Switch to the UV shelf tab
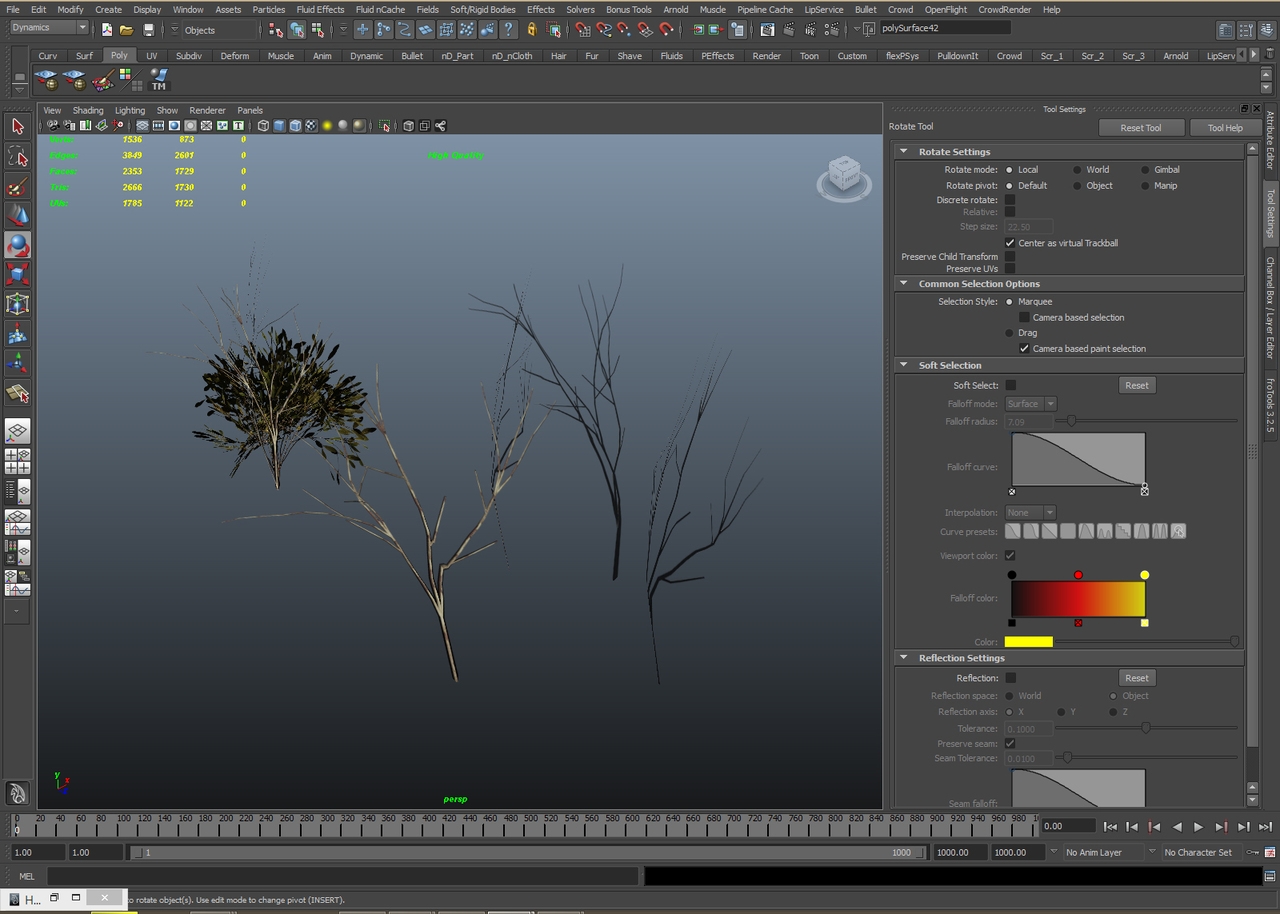 152,56
